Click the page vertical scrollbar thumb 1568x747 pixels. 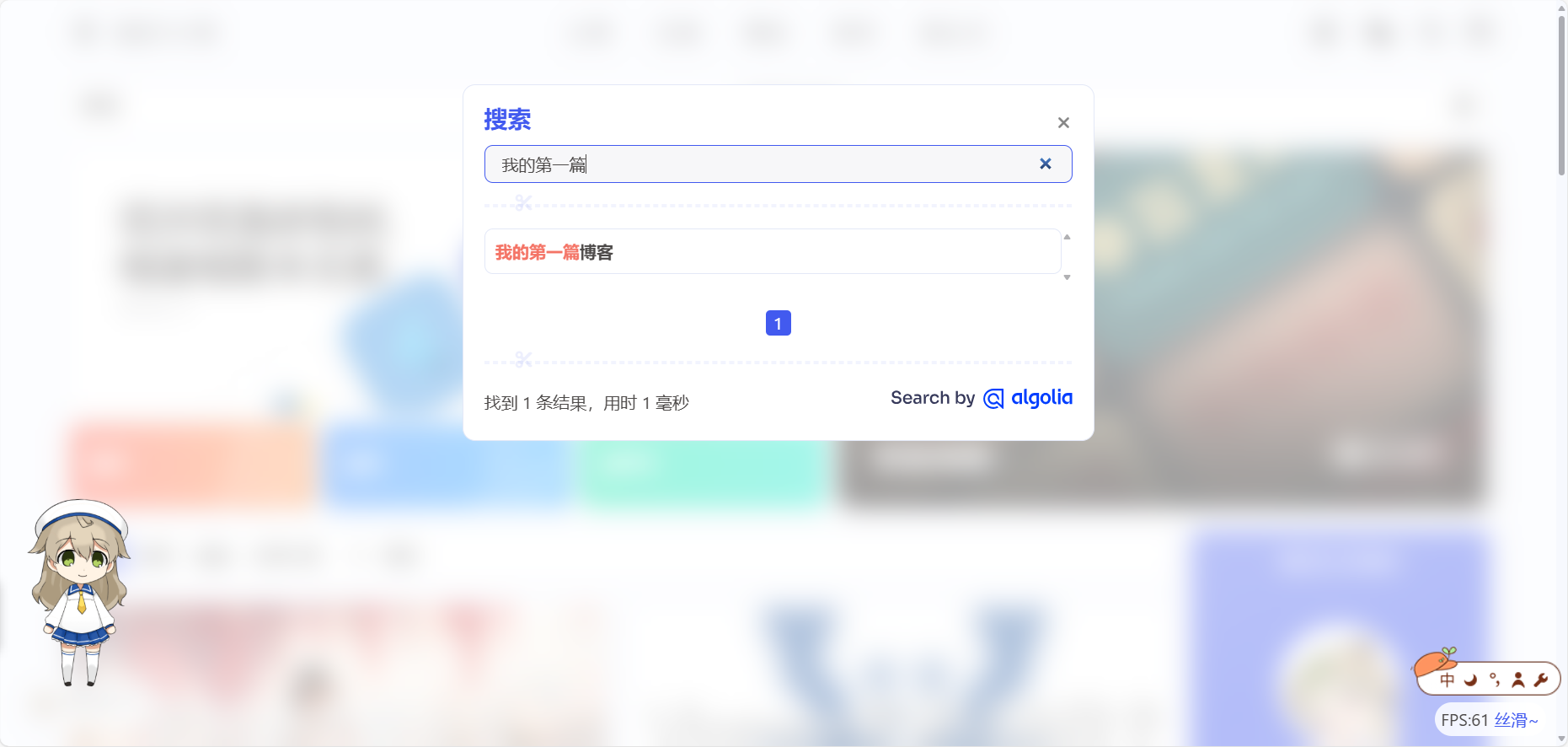click(1561, 94)
